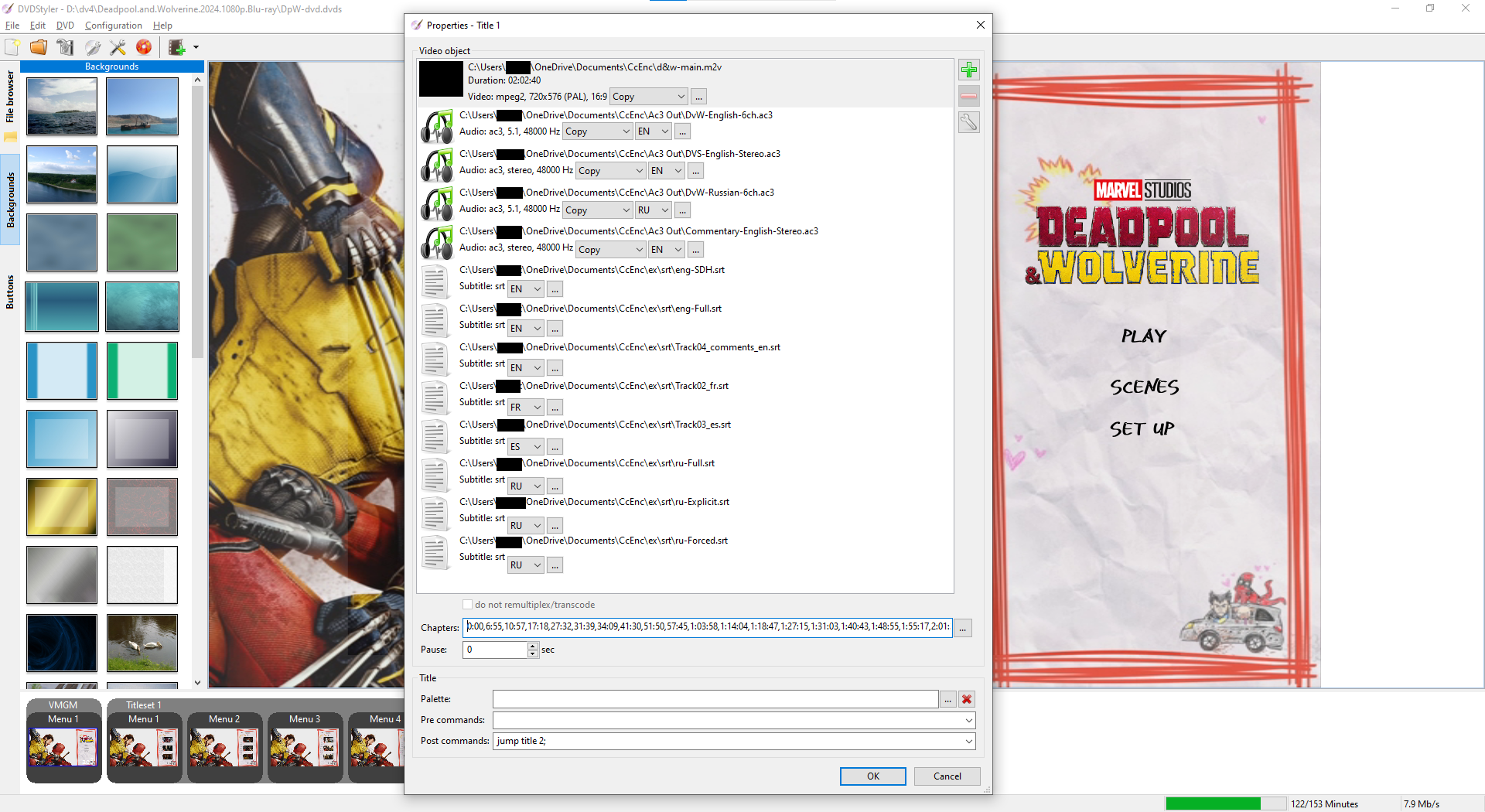1485x812 pixels.
Task: Select the ru-Explicit.srt subtitle icon
Action: pos(435,513)
